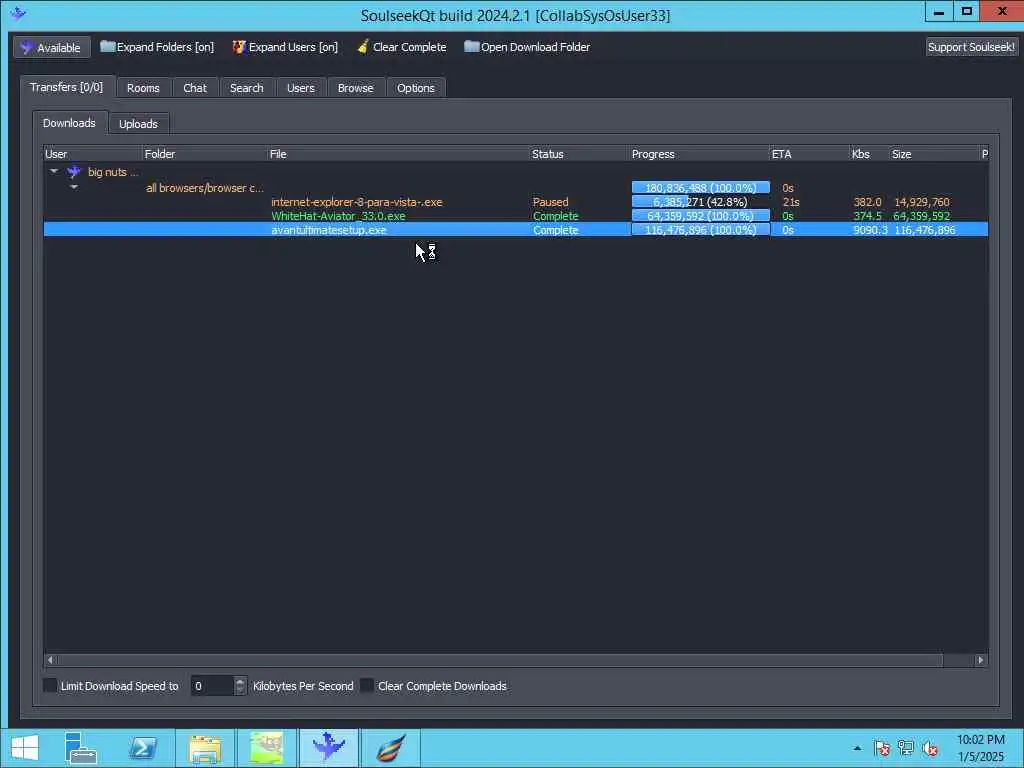Open Server Manager from the taskbar

(x=81, y=748)
